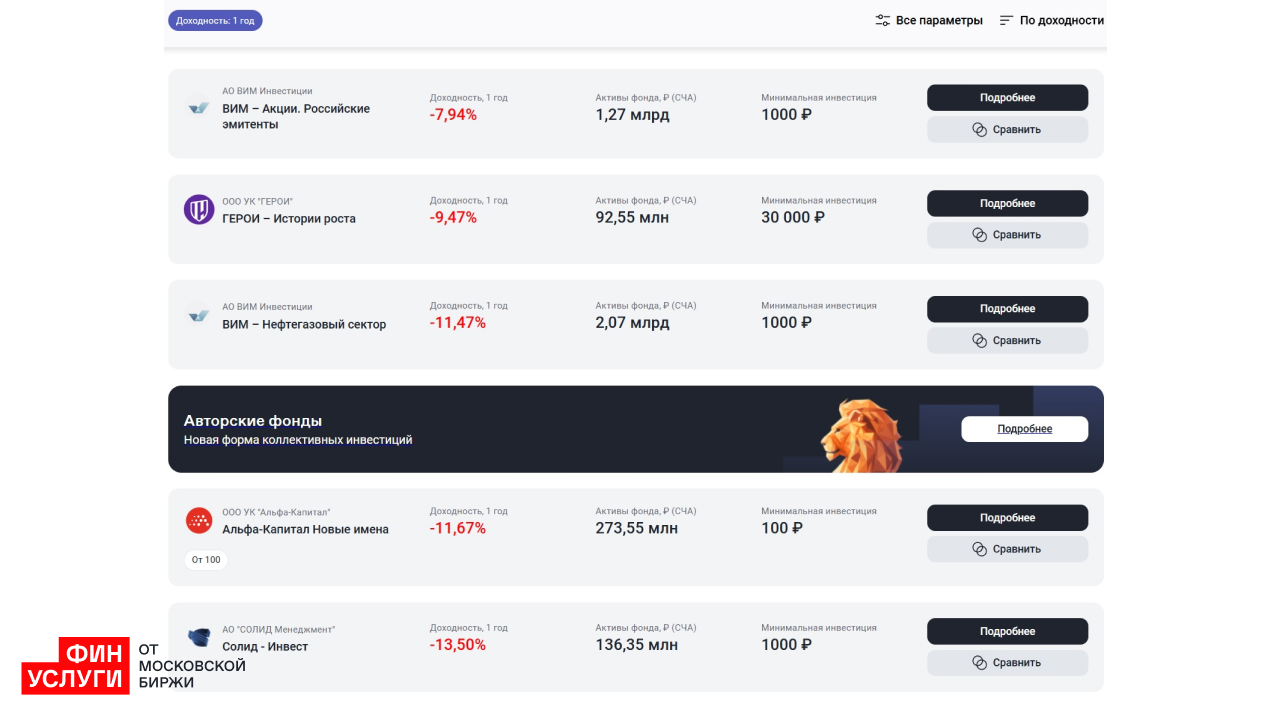Open the 'Солид - Инвест' fund name

[x=265, y=647]
